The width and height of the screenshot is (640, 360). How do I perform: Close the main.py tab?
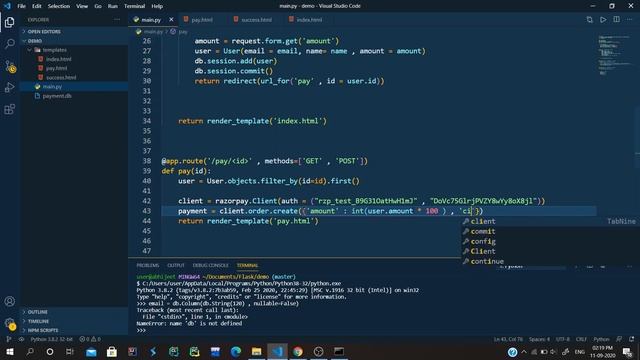(x=171, y=20)
